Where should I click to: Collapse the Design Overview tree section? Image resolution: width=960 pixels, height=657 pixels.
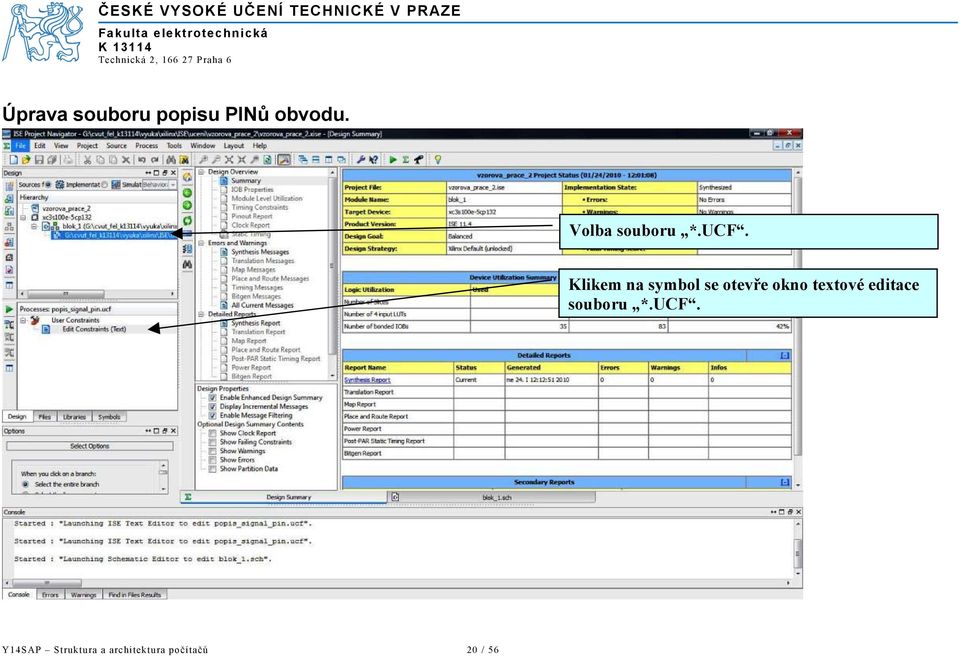point(201,172)
